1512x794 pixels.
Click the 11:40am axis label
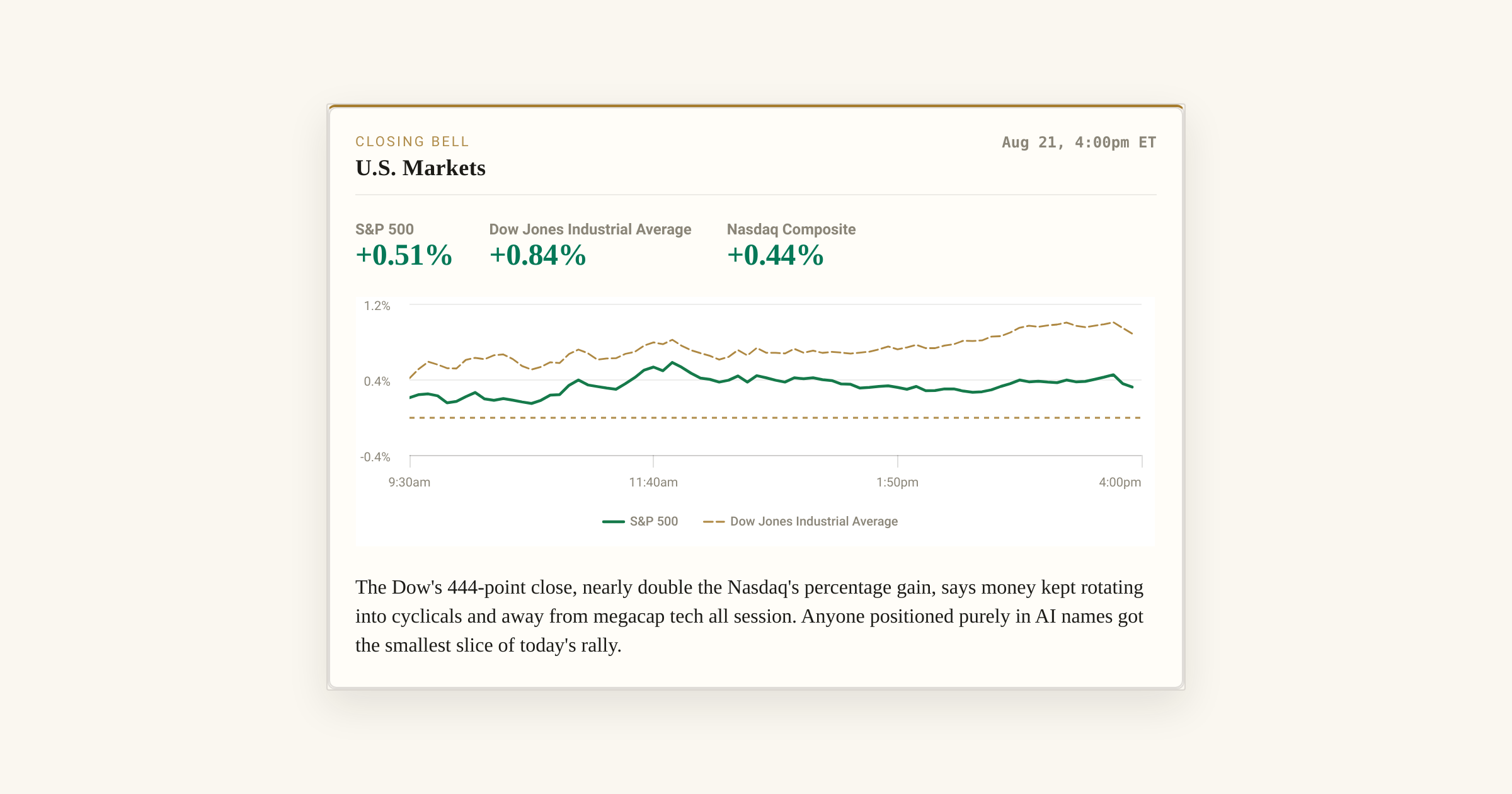653,482
